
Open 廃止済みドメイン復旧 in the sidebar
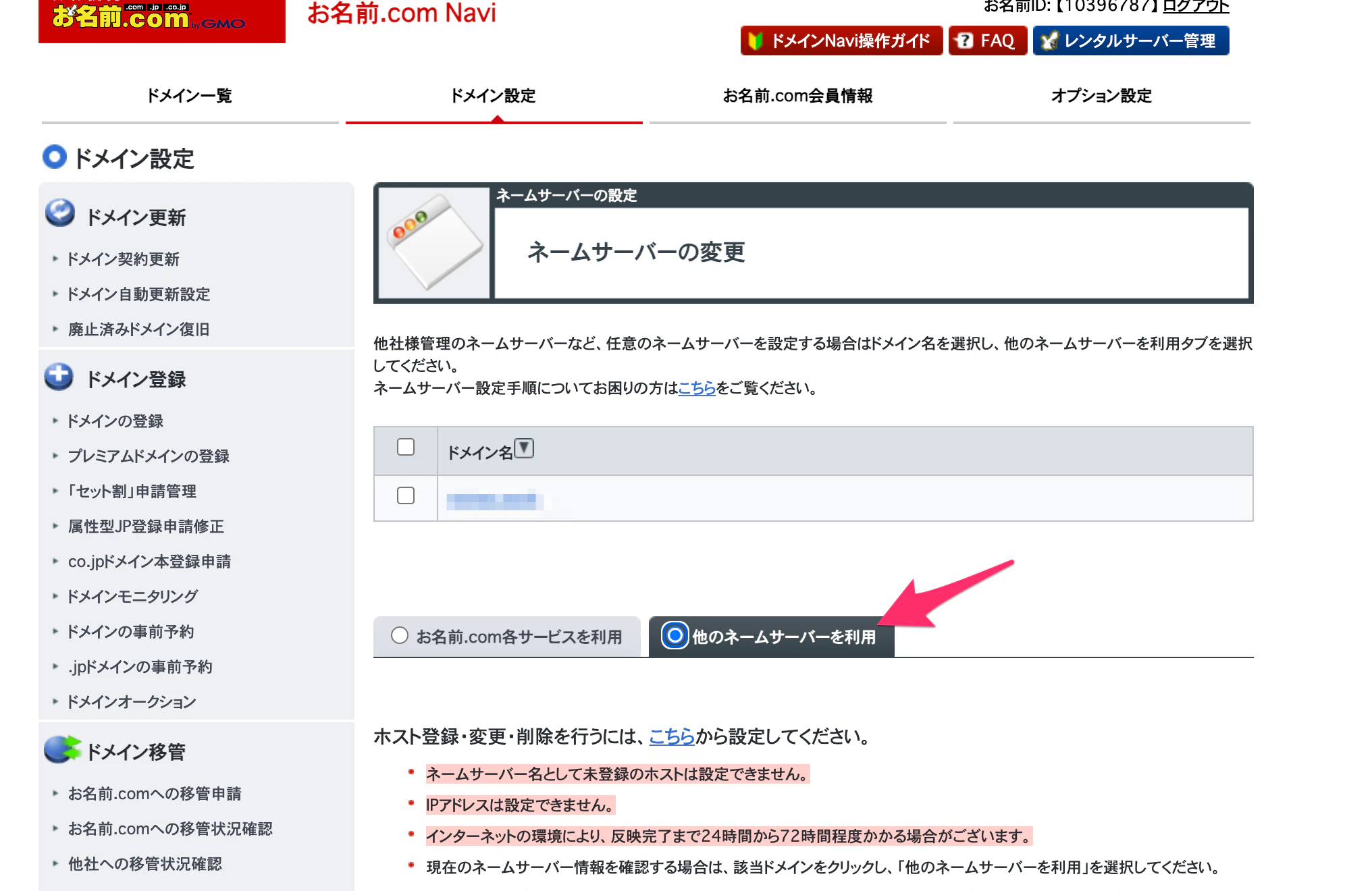tap(138, 329)
